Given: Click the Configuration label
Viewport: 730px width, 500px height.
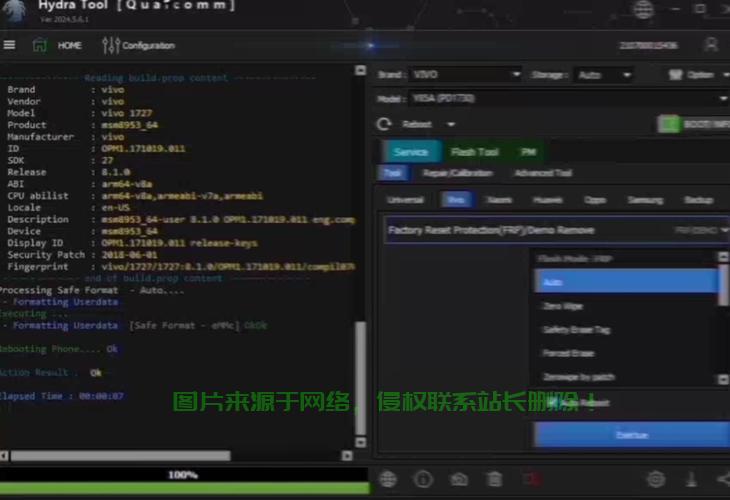Looking at the screenshot, I should (x=149, y=46).
